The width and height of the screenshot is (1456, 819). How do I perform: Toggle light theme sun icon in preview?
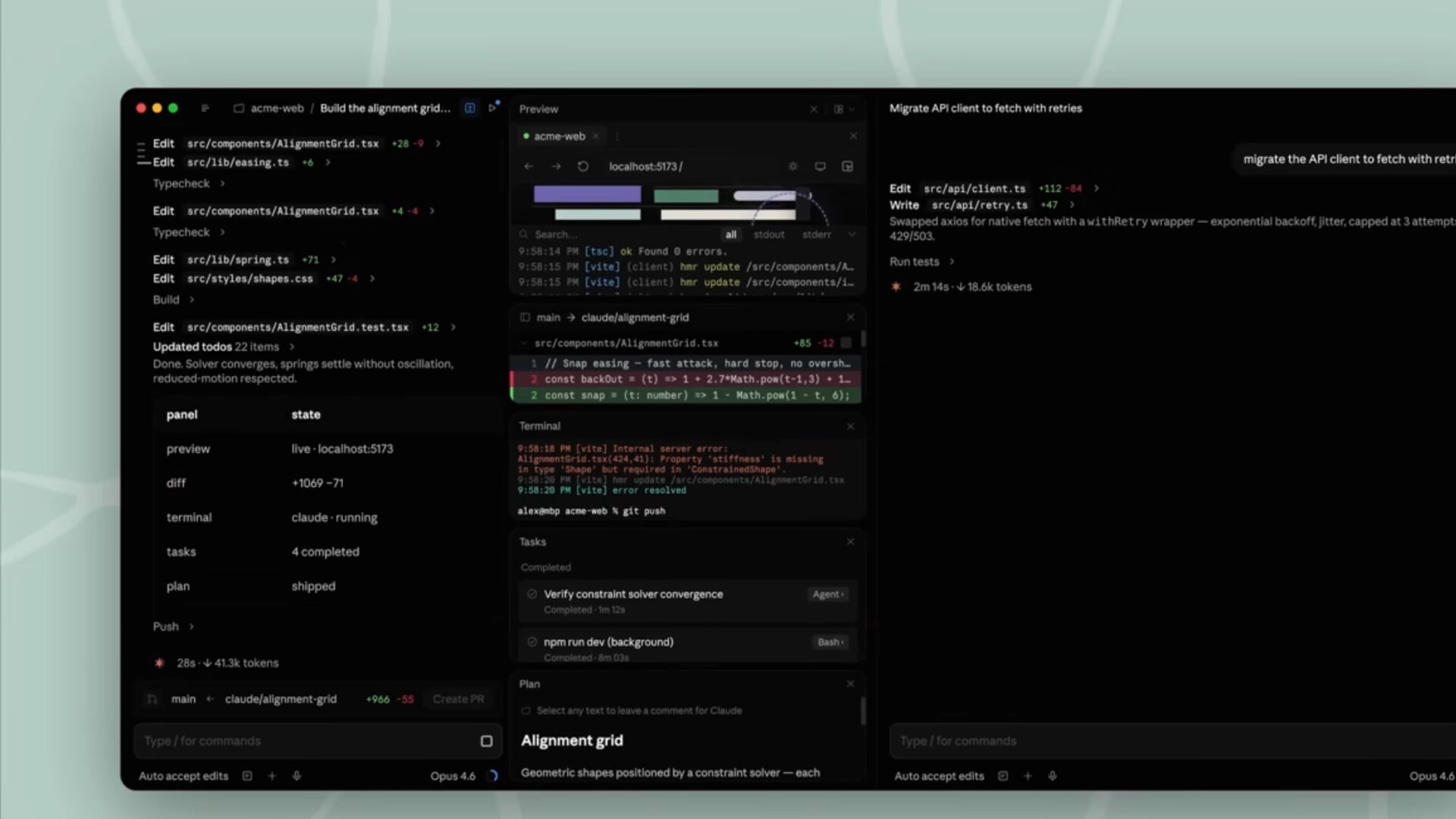792,166
